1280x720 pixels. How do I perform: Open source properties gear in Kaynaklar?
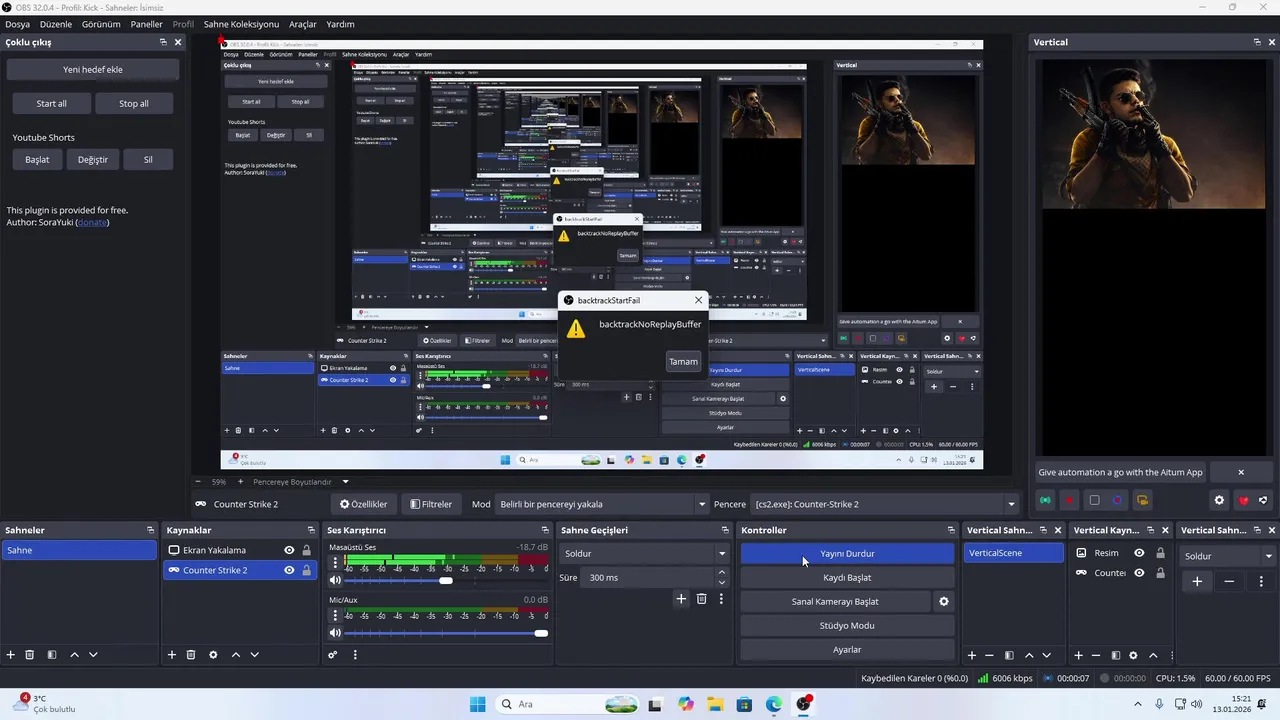[x=213, y=655]
